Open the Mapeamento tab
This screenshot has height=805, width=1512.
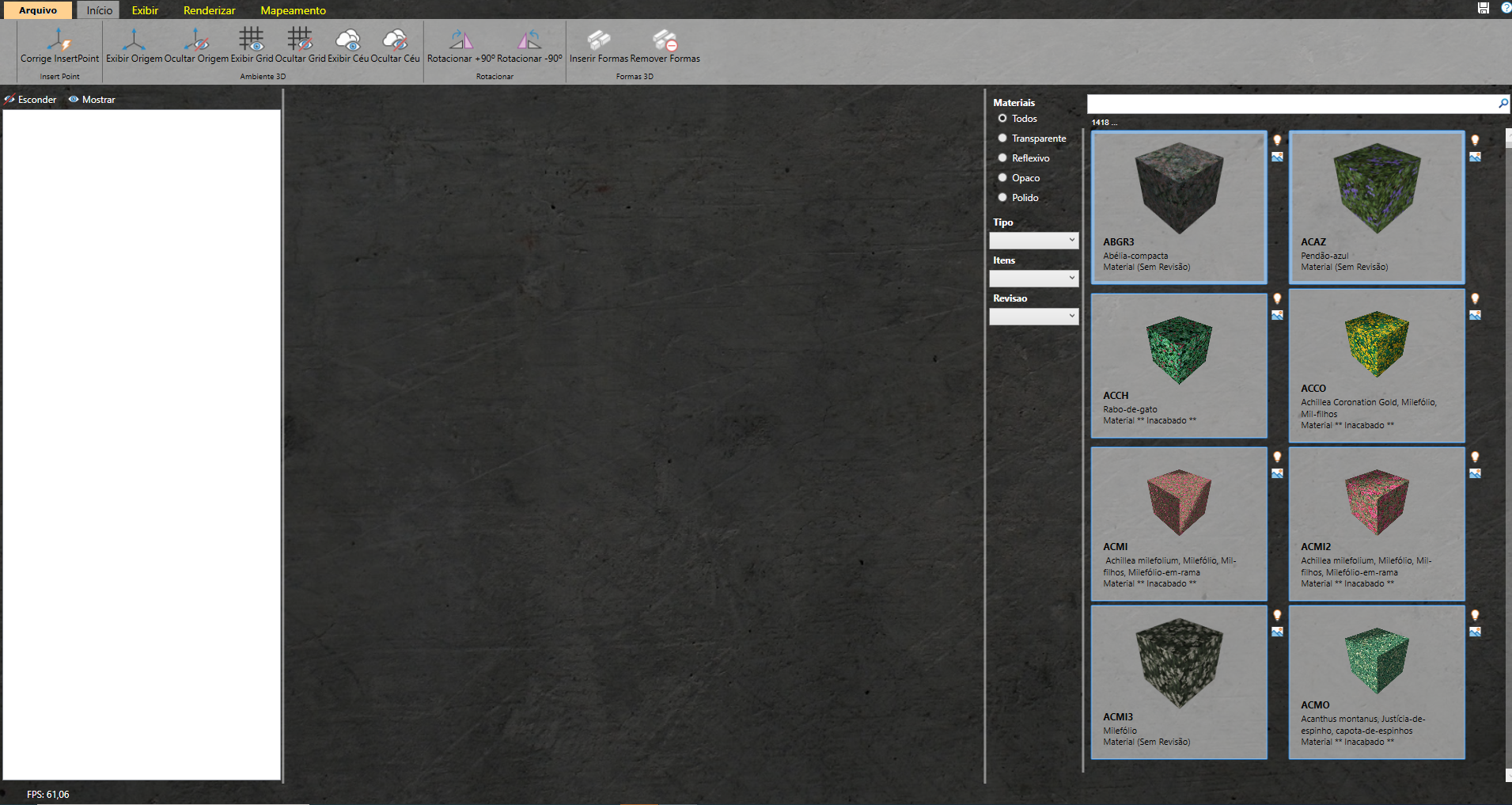point(293,10)
